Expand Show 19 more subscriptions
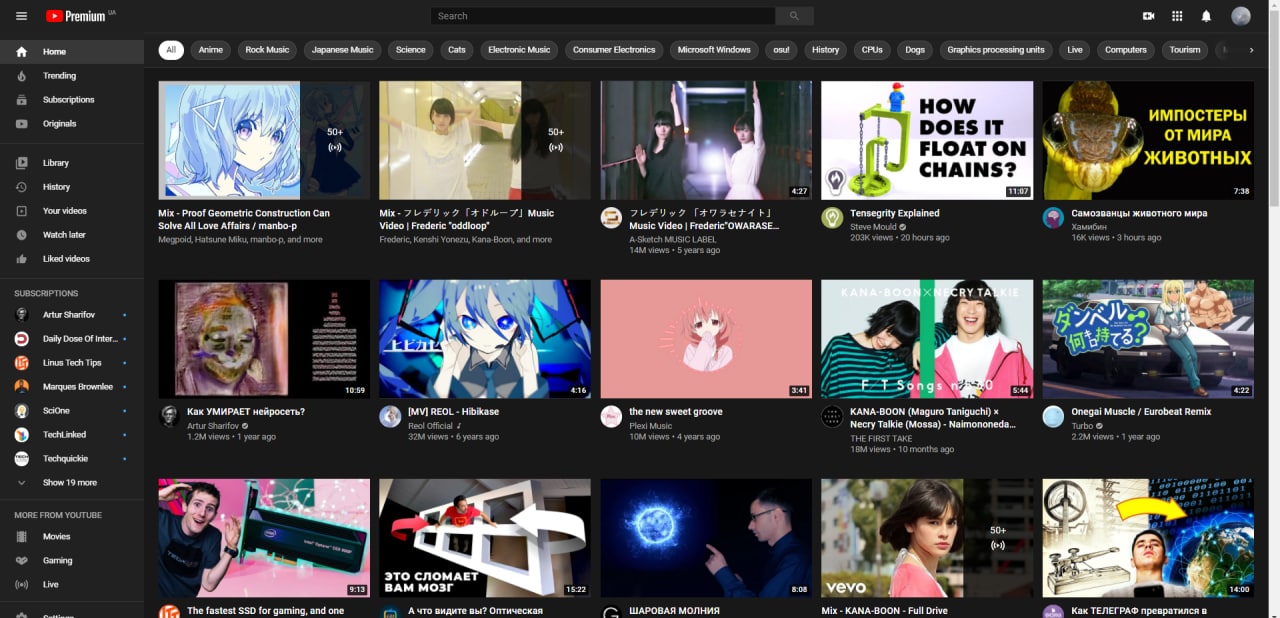The image size is (1280, 618). pos(72,483)
